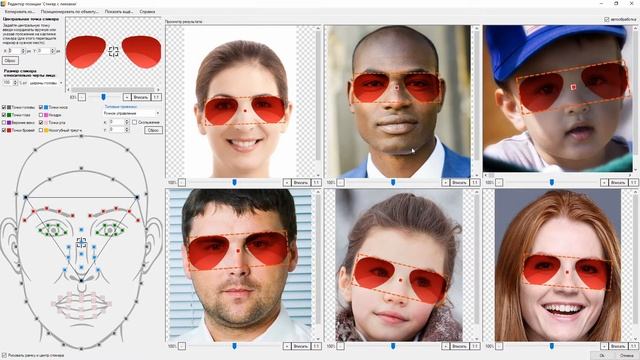
Task: Zoom out the brown-haired woman preview
Action: coord(182,182)
